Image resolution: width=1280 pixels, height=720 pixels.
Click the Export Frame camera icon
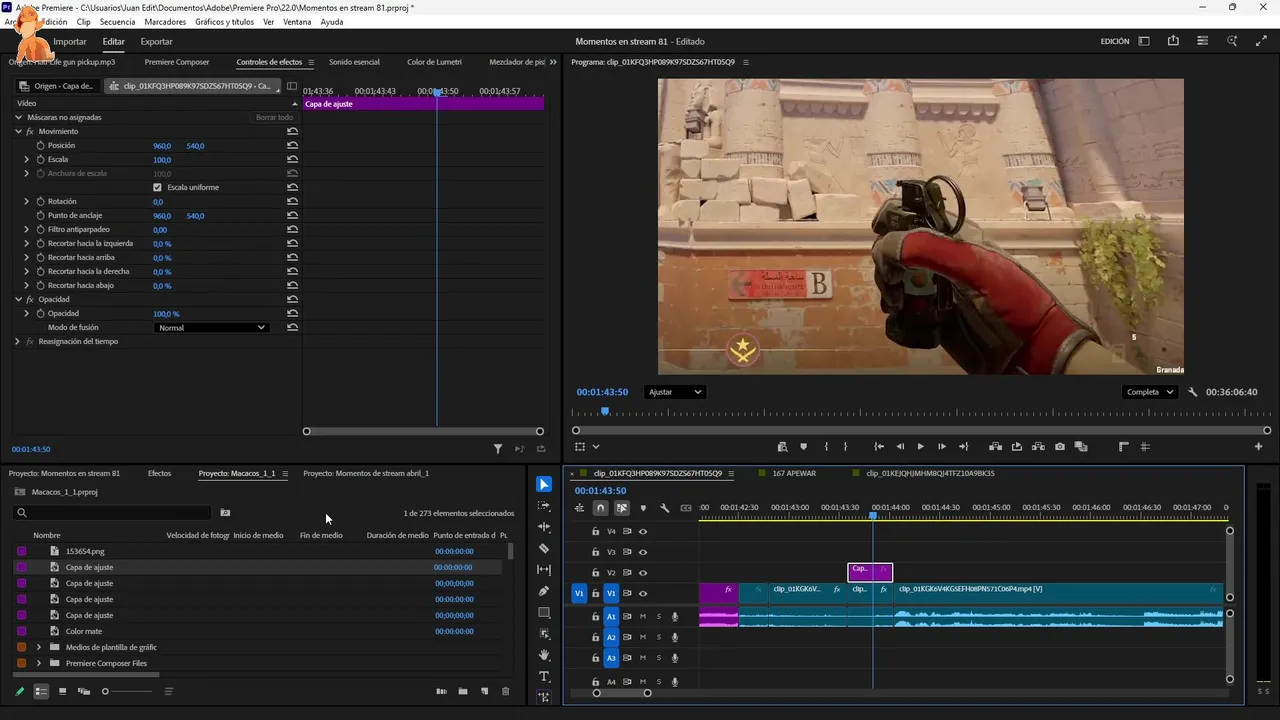(1059, 447)
